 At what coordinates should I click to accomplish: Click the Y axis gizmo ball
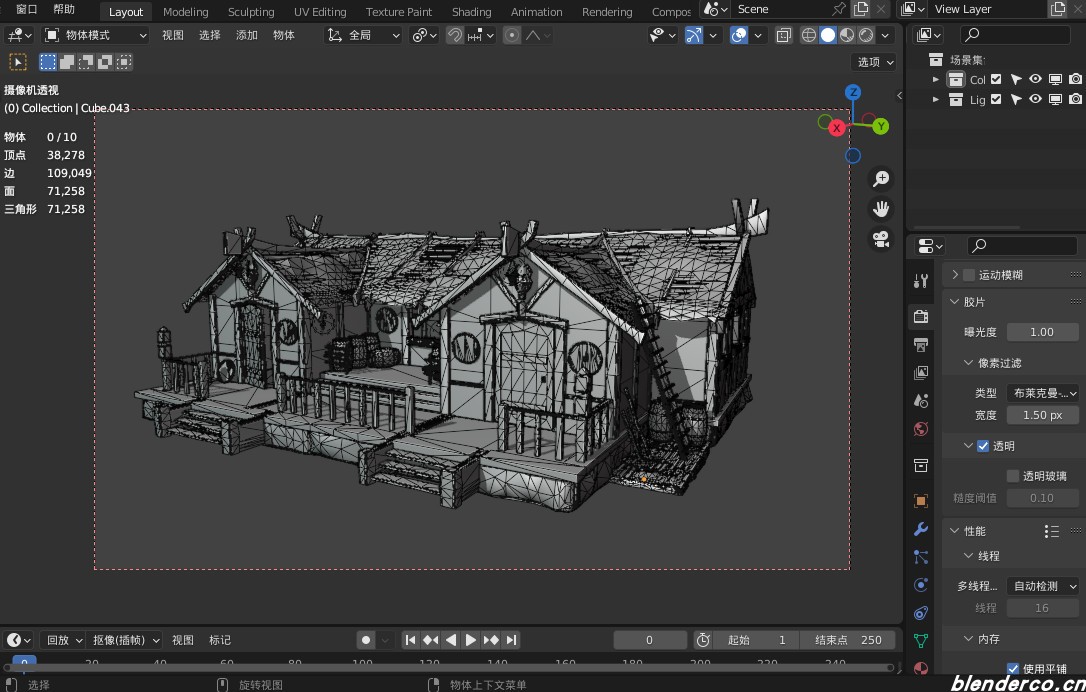coord(880,126)
